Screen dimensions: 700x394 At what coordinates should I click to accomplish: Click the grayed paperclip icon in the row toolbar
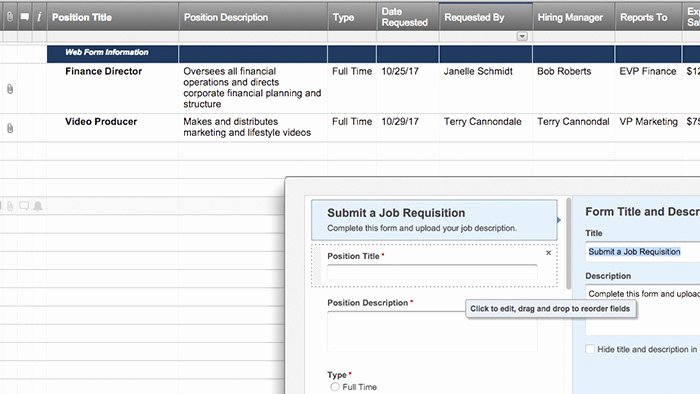tap(10, 206)
